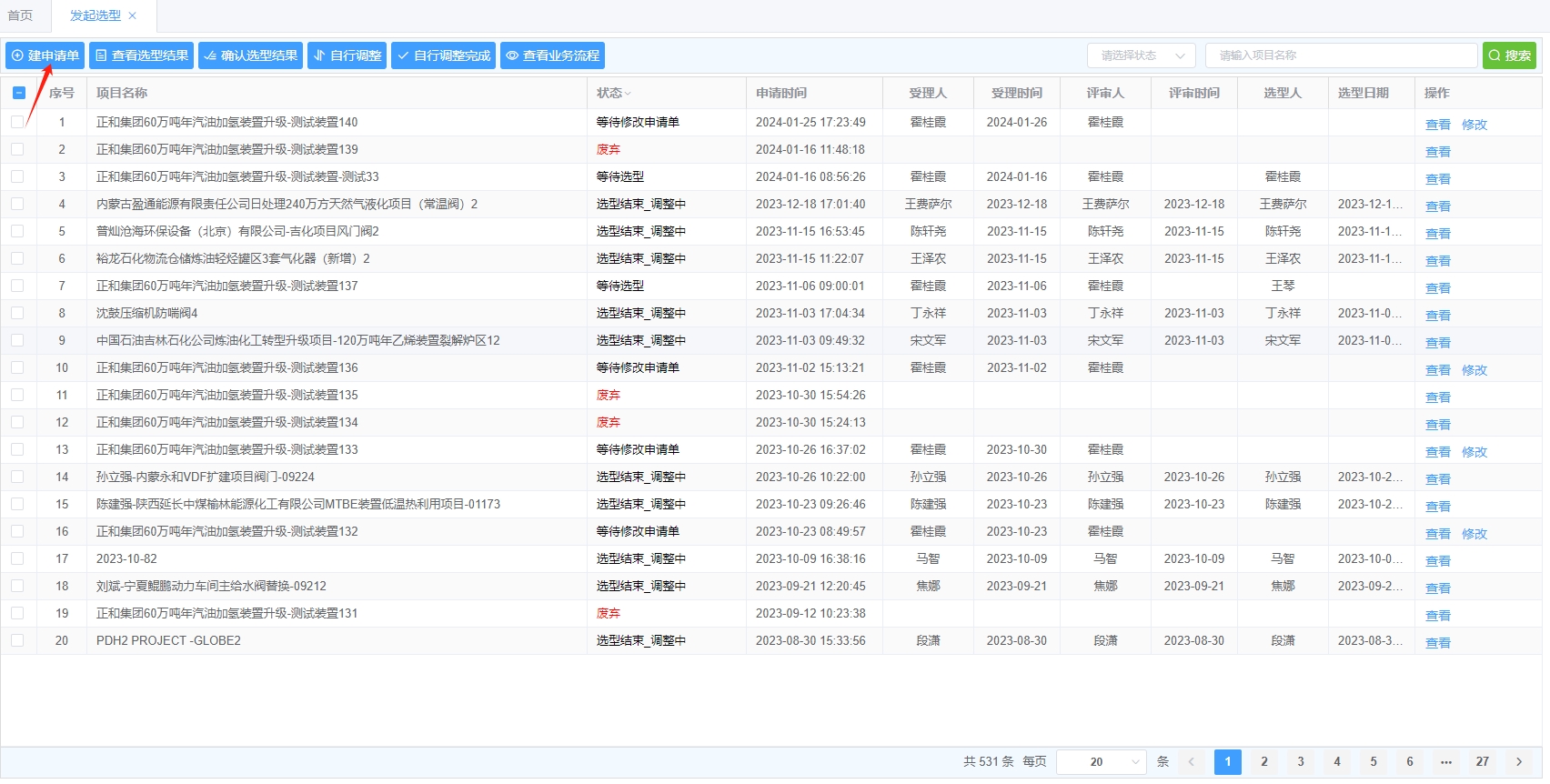
Task: Click 查看 link for row 4
Action: pos(1437,206)
